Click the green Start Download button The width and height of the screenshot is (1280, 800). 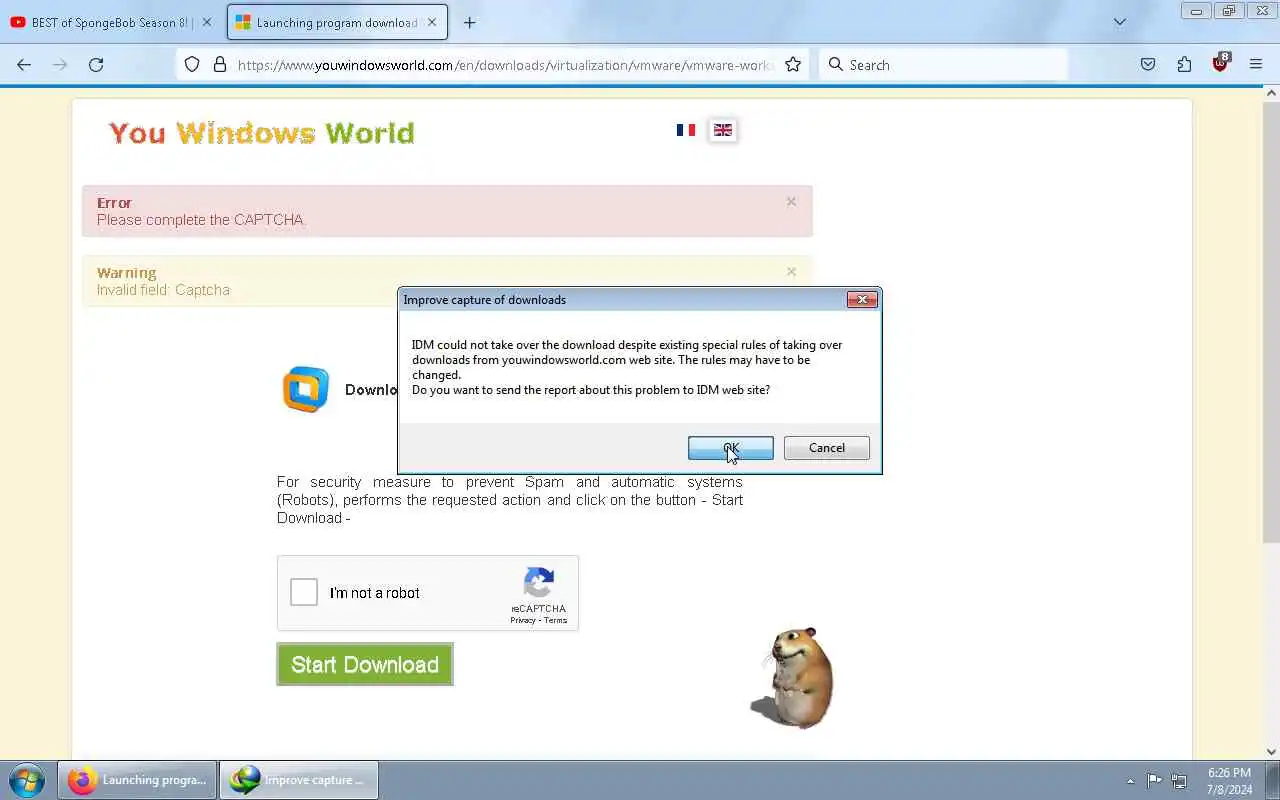pyautogui.click(x=365, y=664)
